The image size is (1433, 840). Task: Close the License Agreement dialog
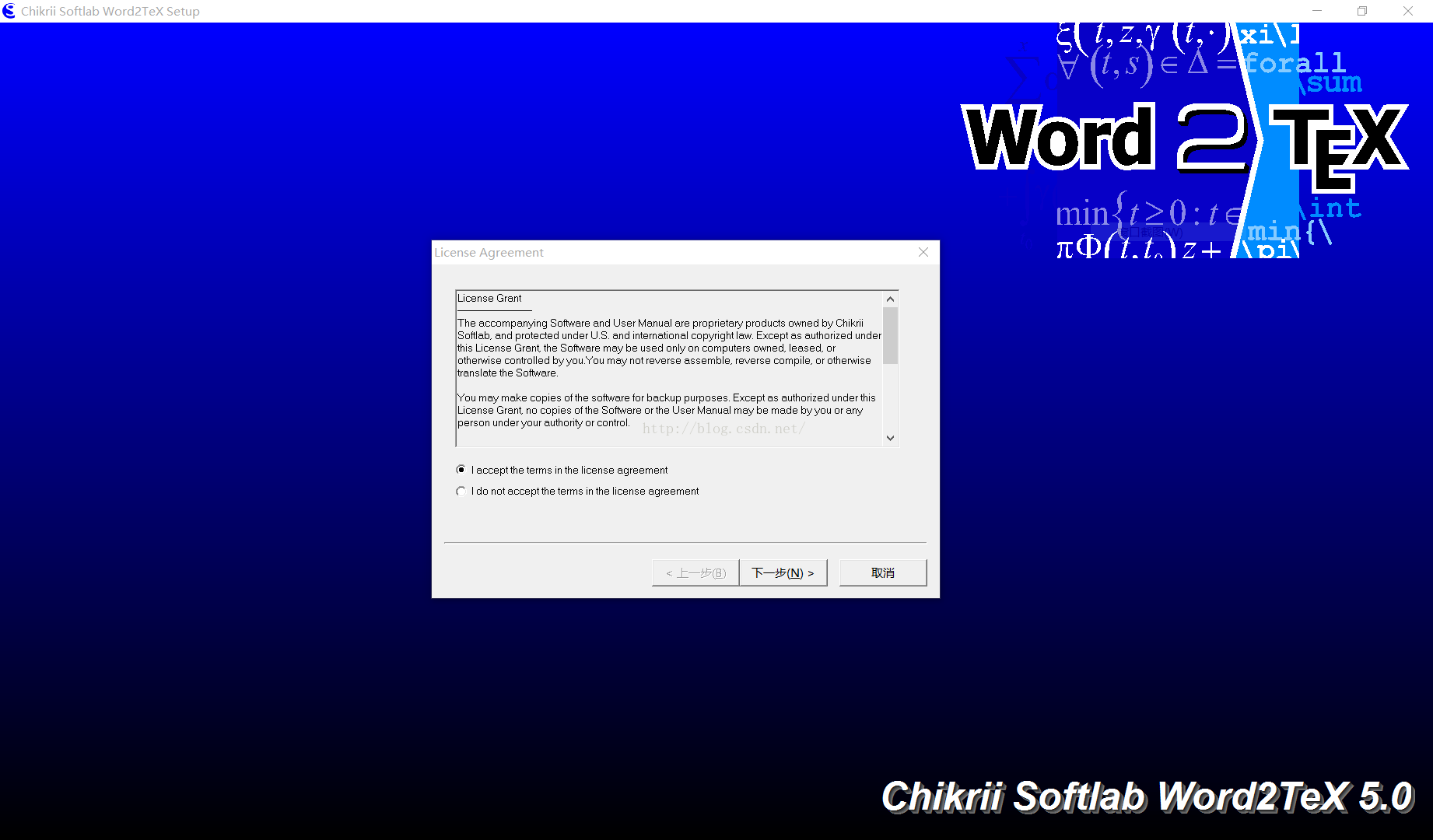(x=923, y=252)
